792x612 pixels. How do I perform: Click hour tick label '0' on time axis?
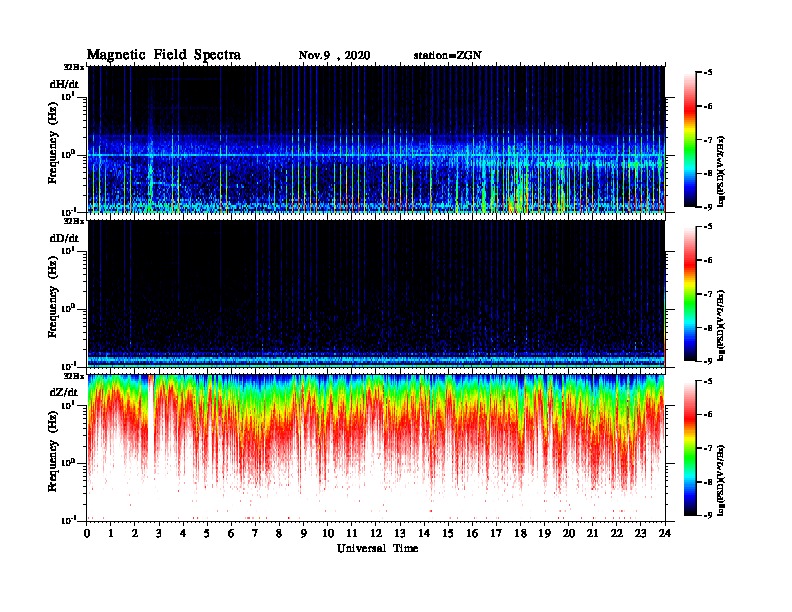(x=87, y=533)
